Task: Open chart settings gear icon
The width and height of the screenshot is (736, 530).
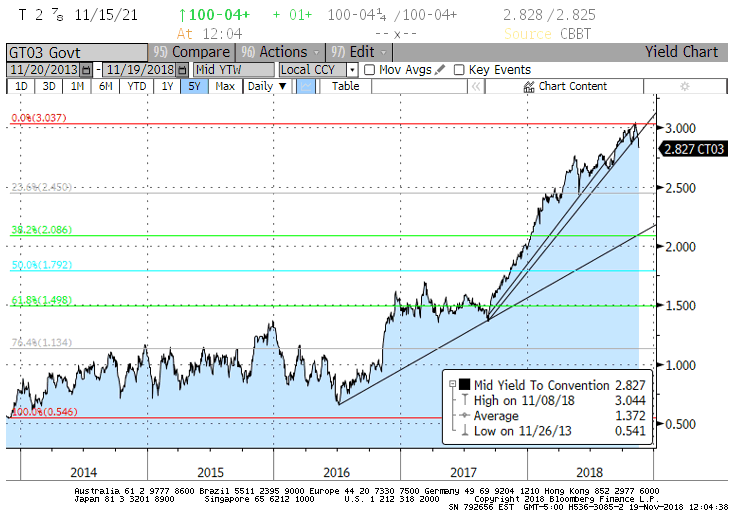Action: [685, 86]
